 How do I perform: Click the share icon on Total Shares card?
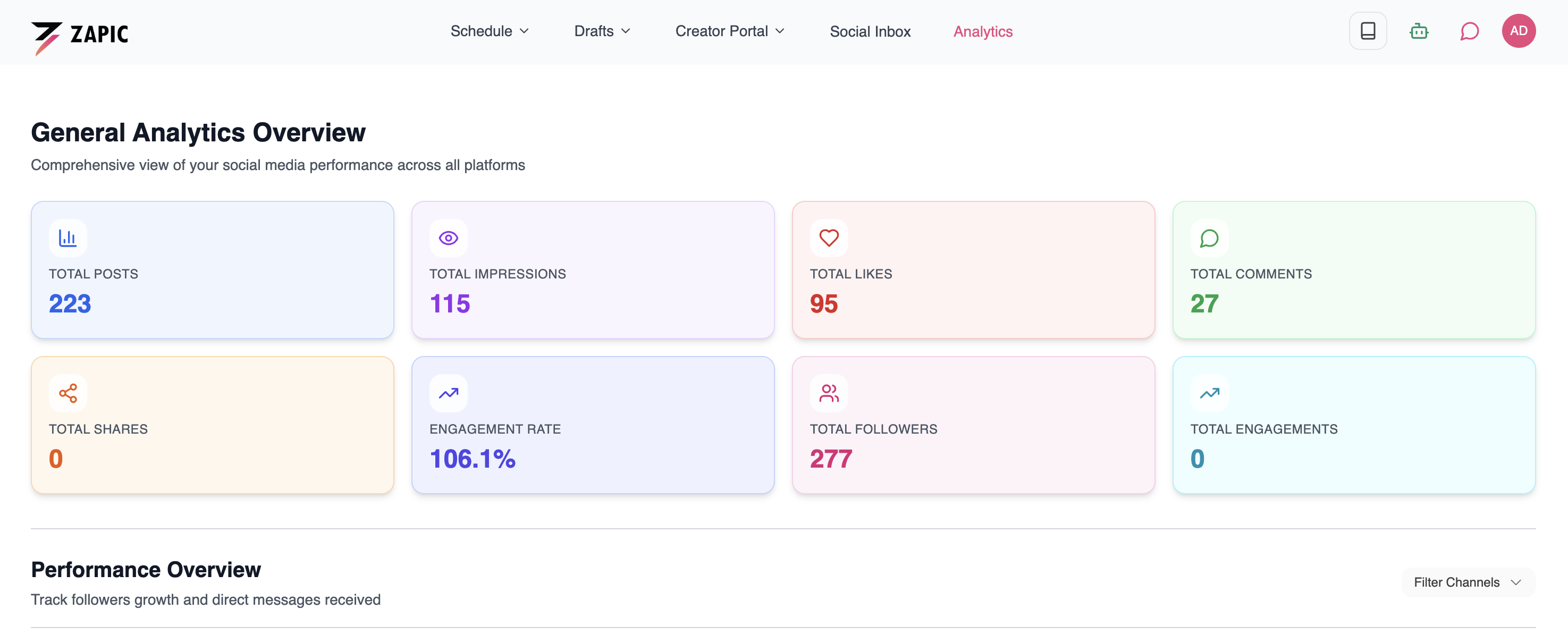point(68,393)
